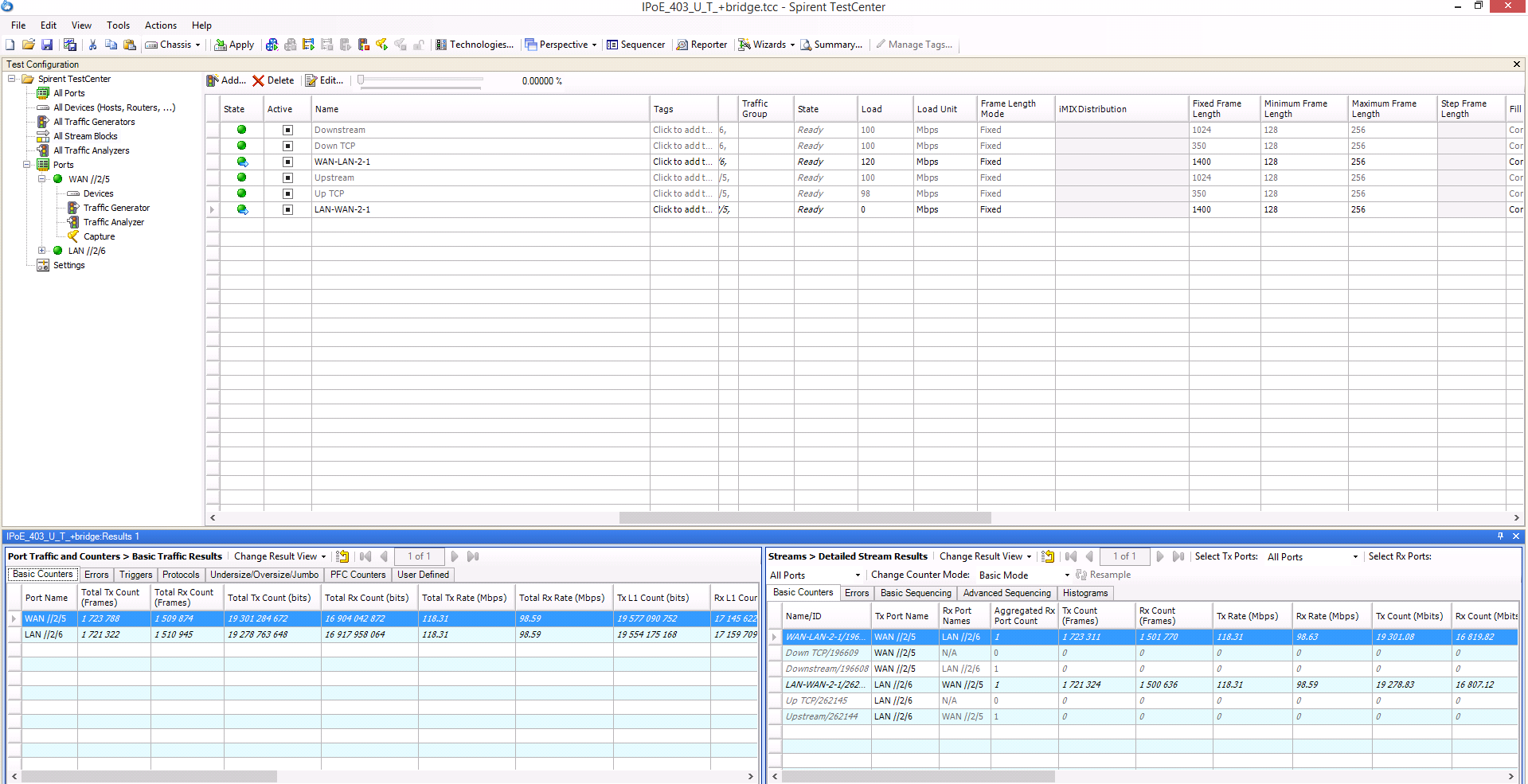Screen dimensions: 1528x784
Task: Close the Test Configuration panel
Action: [x=1516, y=64]
